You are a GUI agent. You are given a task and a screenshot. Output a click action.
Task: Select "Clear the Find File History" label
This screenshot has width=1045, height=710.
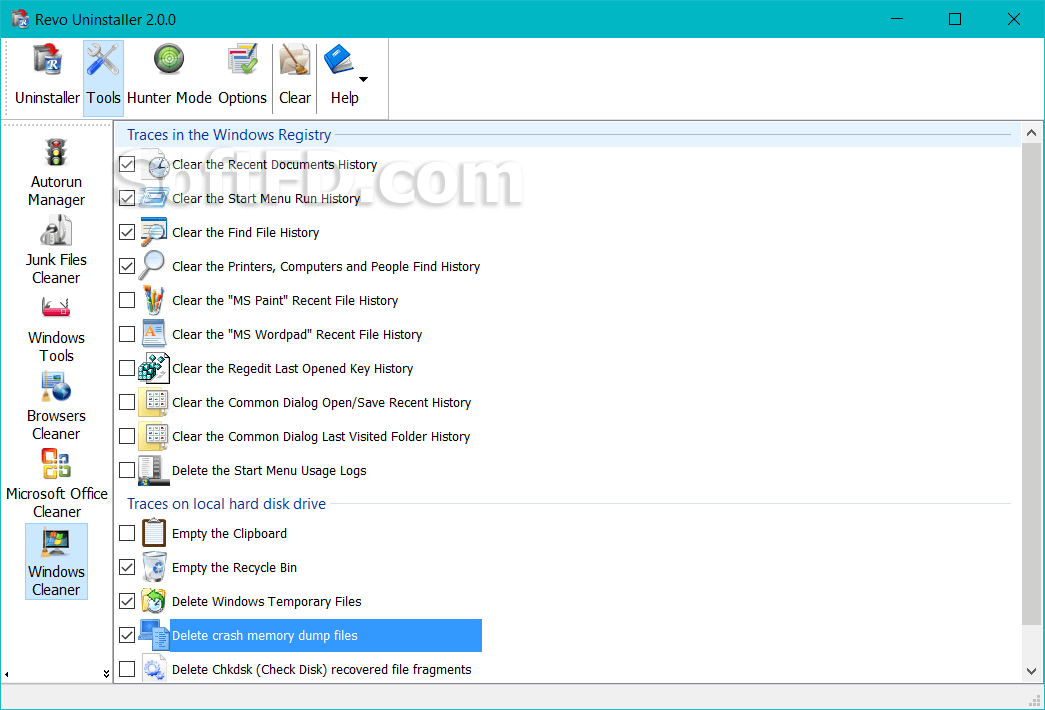click(x=245, y=232)
